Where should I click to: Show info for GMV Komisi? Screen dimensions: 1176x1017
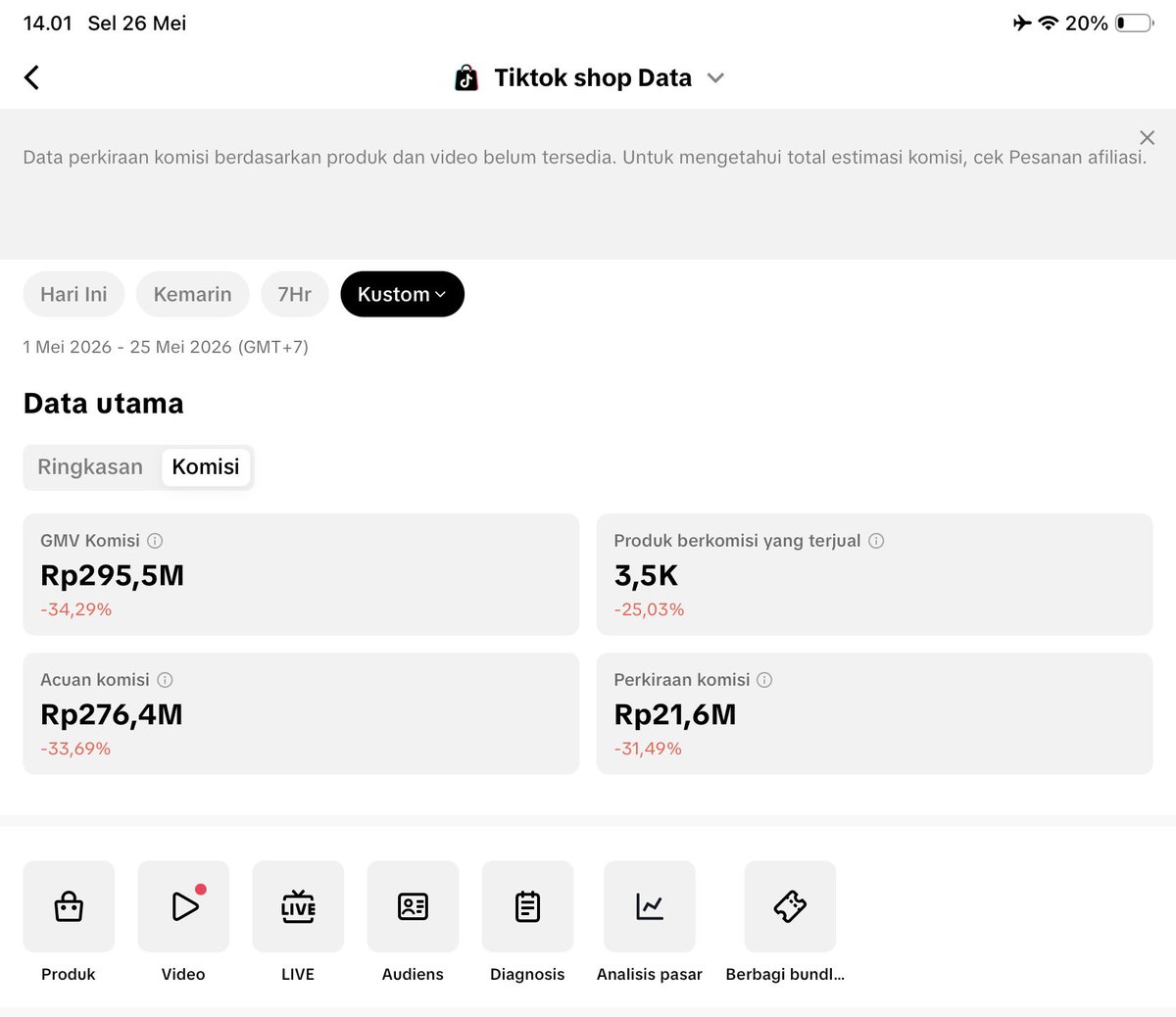[155, 541]
